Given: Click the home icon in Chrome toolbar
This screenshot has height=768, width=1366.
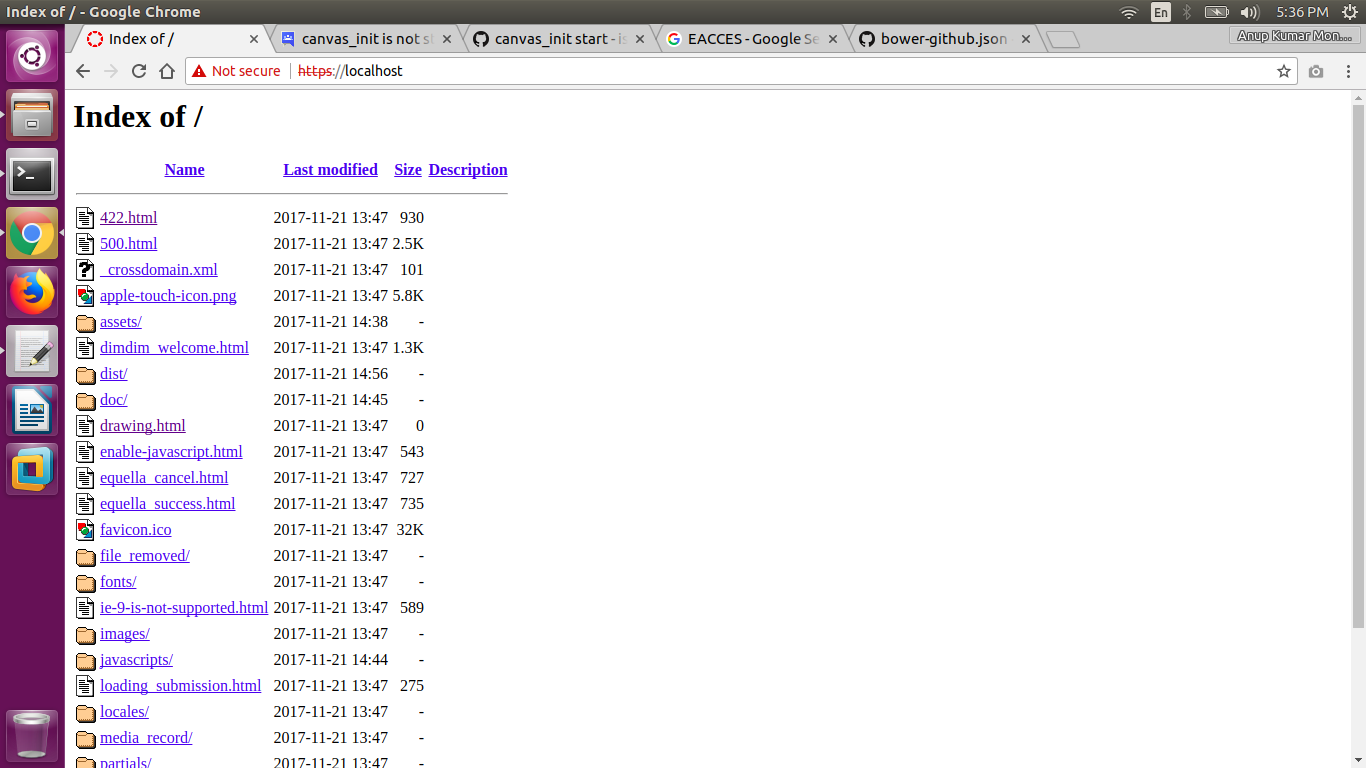Looking at the screenshot, I should 166,71.
